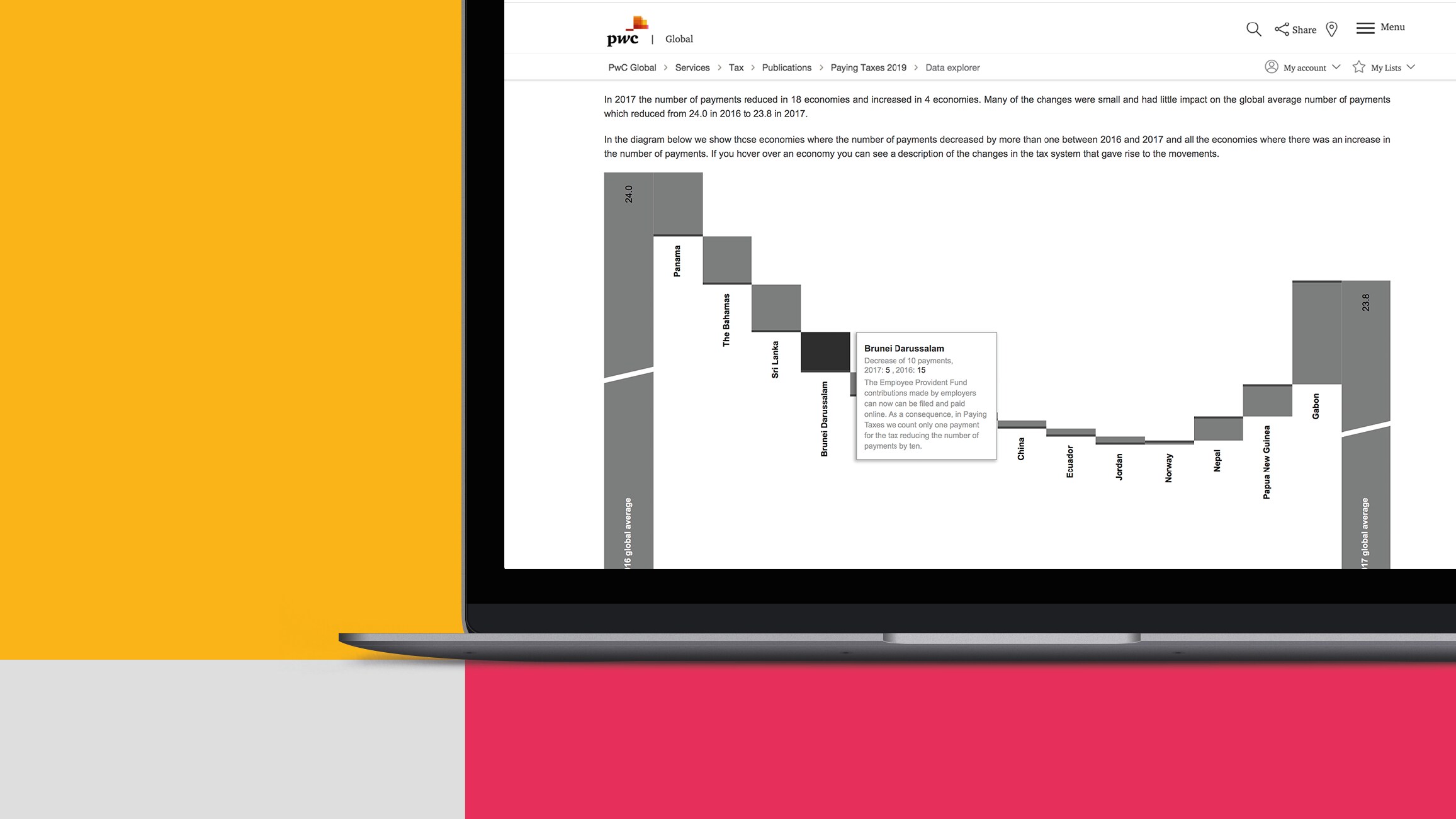This screenshot has height=819, width=1456.
Task: Click the breadcrumb home PwC Global link
Action: 632,67
